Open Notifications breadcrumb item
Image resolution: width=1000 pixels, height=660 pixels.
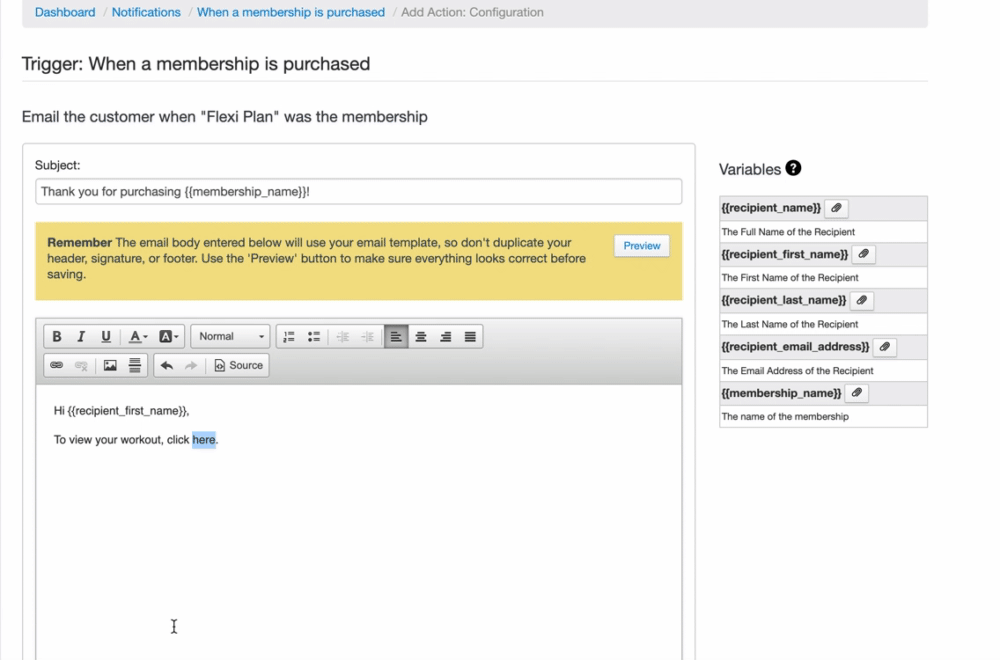tap(146, 13)
